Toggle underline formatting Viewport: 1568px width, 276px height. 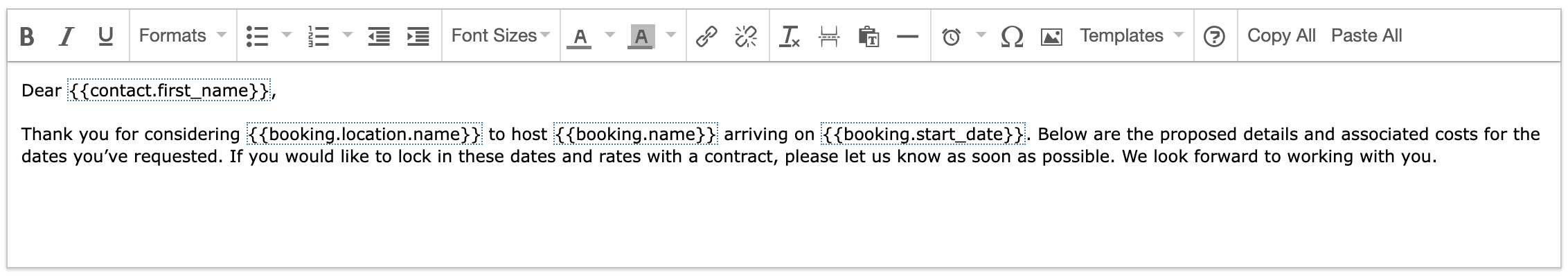pyautogui.click(x=106, y=36)
